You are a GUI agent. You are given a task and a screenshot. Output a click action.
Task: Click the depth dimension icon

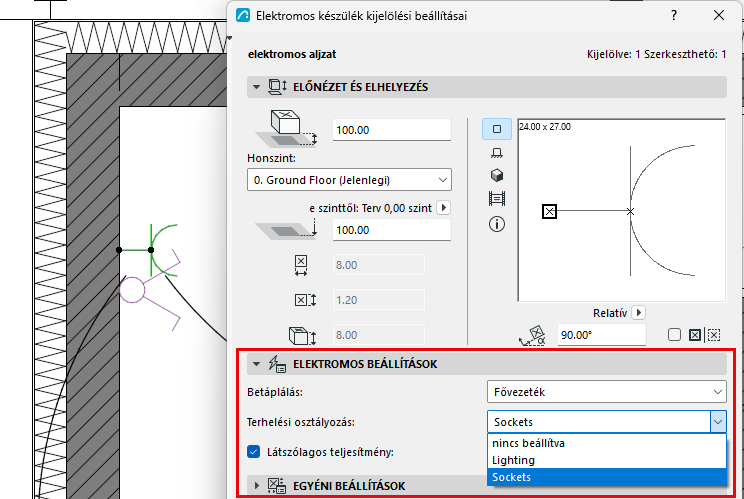click(x=305, y=300)
